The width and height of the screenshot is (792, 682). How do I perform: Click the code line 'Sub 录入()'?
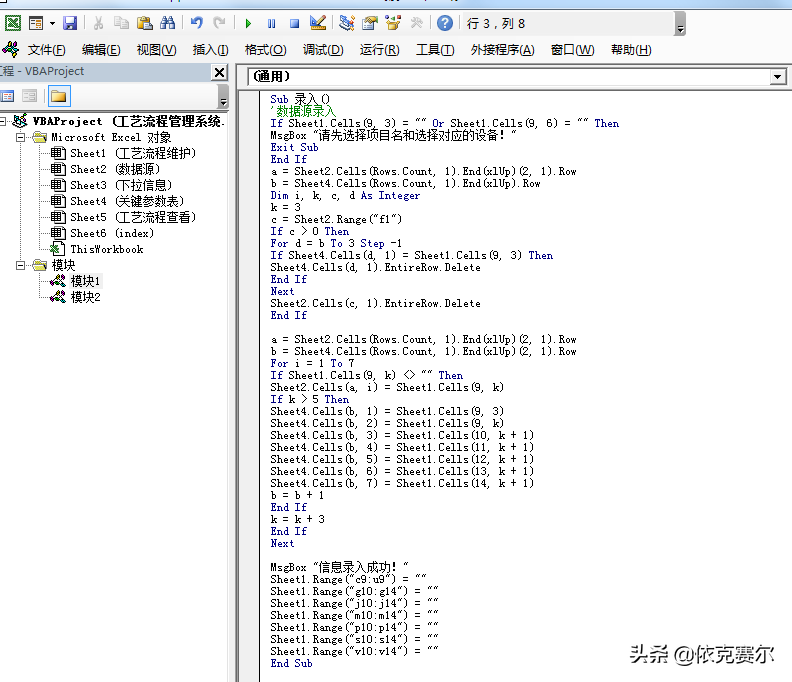tap(300, 100)
